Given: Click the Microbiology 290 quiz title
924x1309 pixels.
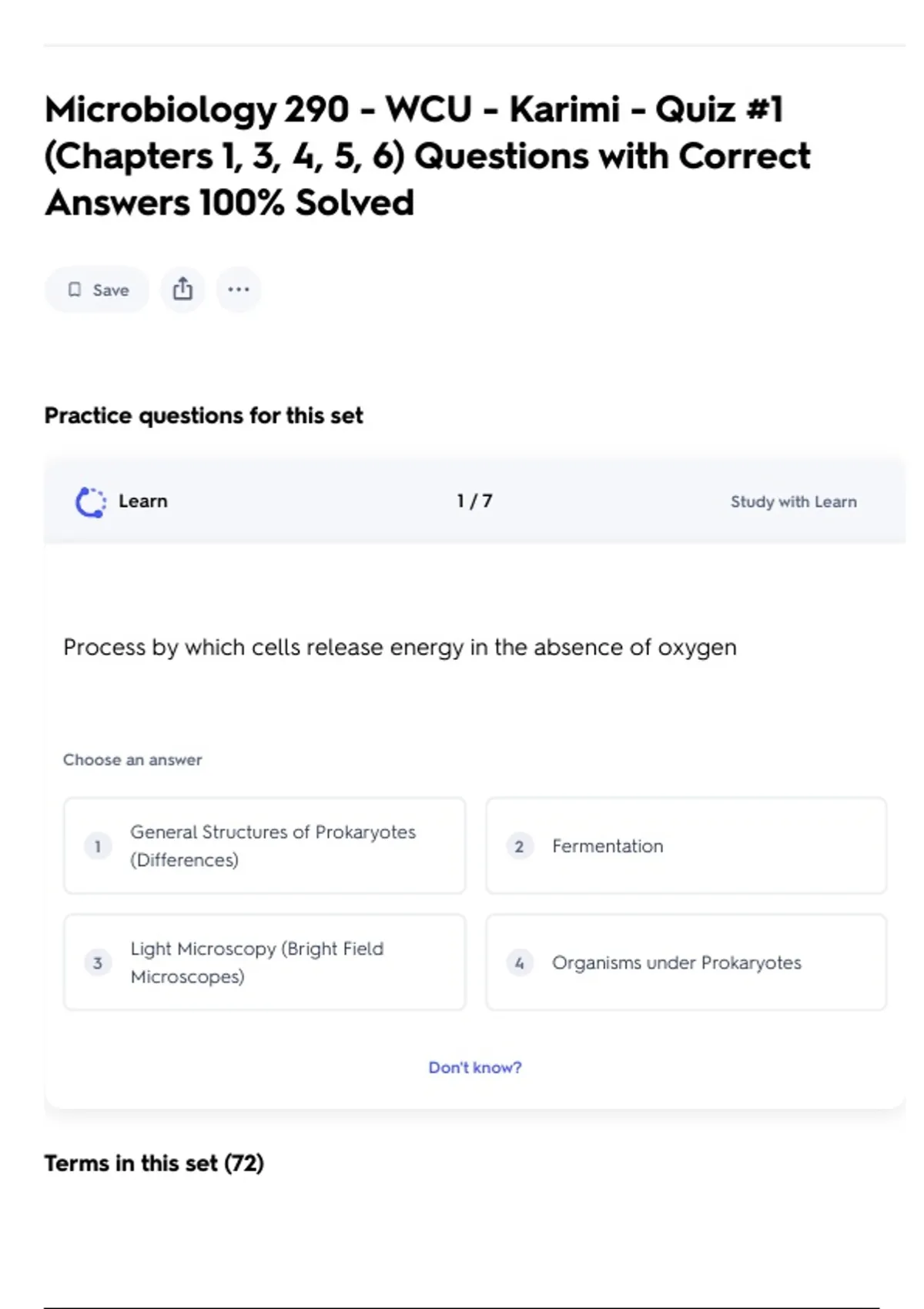Looking at the screenshot, I should coord(427,156).
